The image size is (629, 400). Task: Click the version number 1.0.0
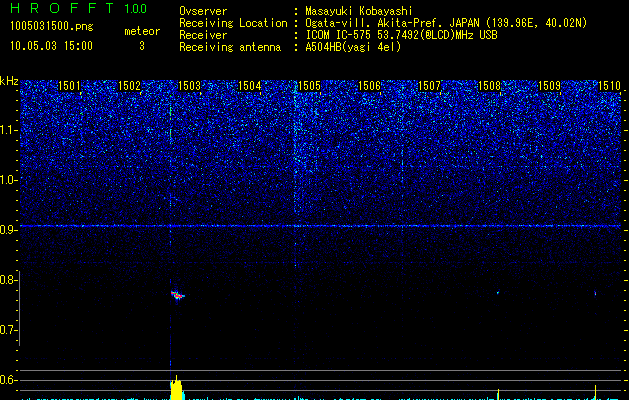[x=136, y=9]
